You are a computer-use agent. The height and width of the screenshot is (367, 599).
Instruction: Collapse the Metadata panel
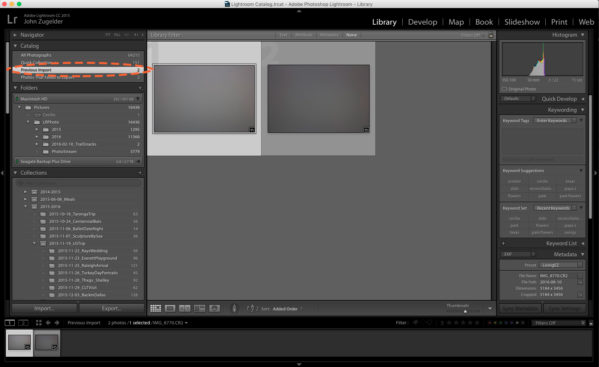[x=583, y=254]
